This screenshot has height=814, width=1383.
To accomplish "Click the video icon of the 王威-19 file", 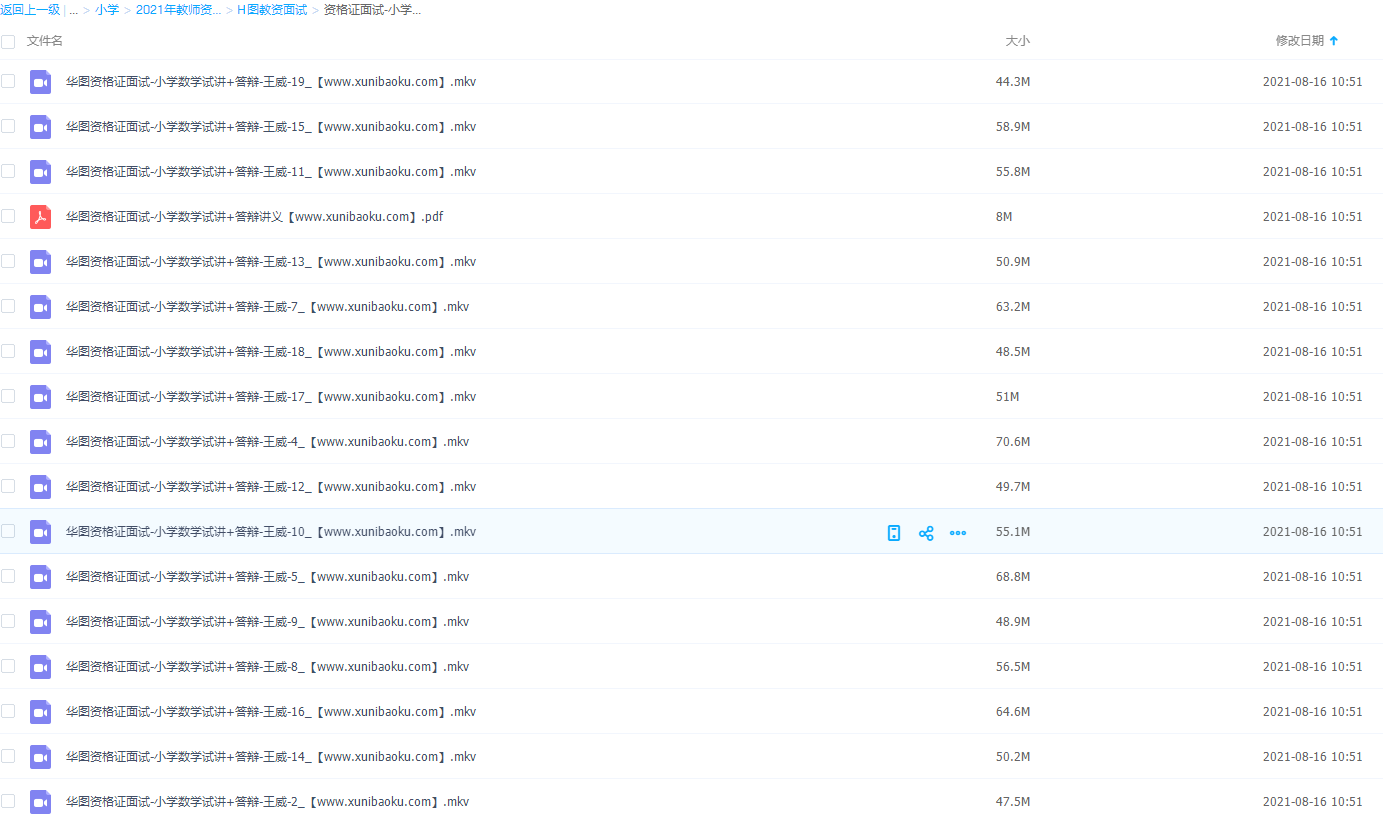I will (x=40, y=82).
